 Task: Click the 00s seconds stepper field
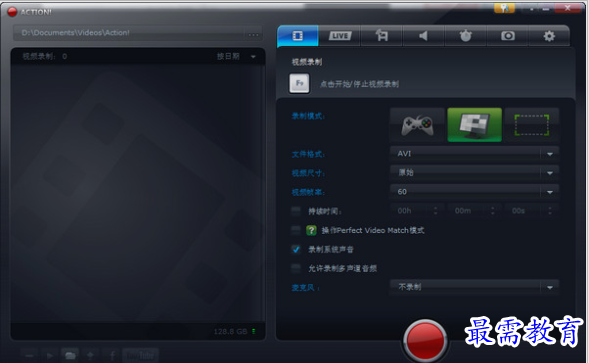point(532,211)
